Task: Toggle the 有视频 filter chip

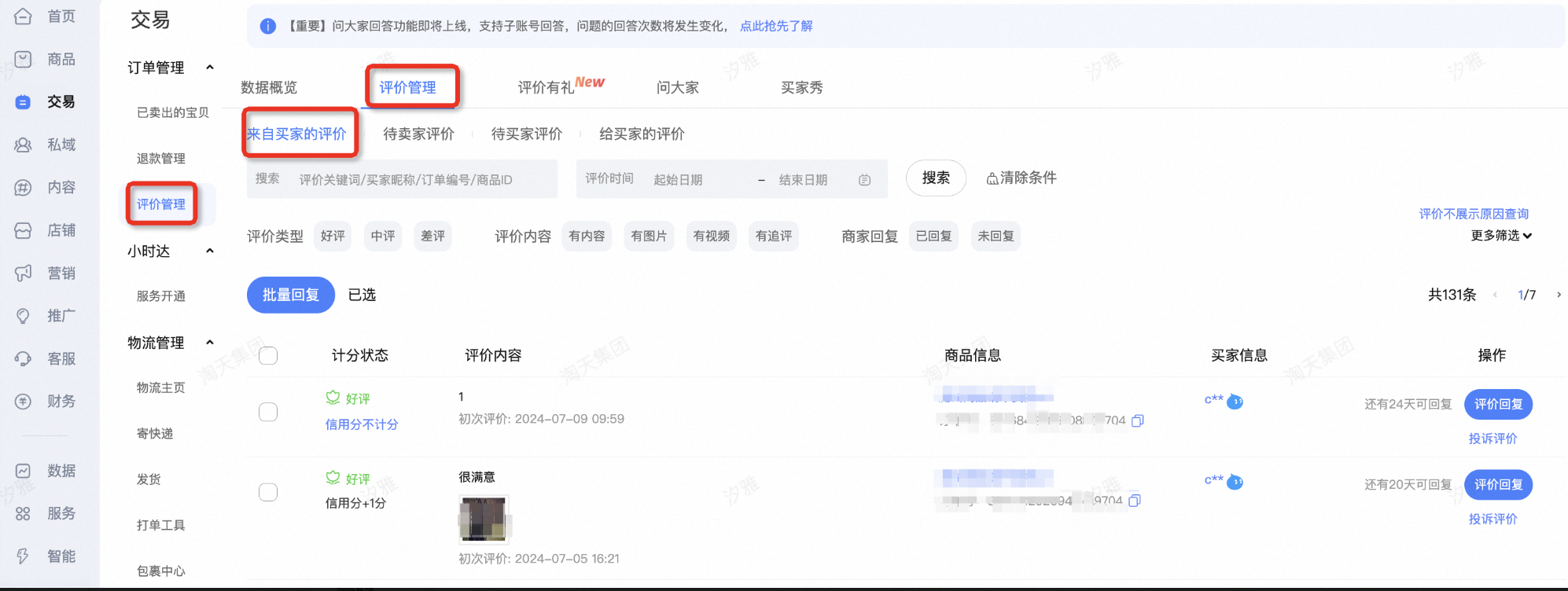Action: coord(712,236)
